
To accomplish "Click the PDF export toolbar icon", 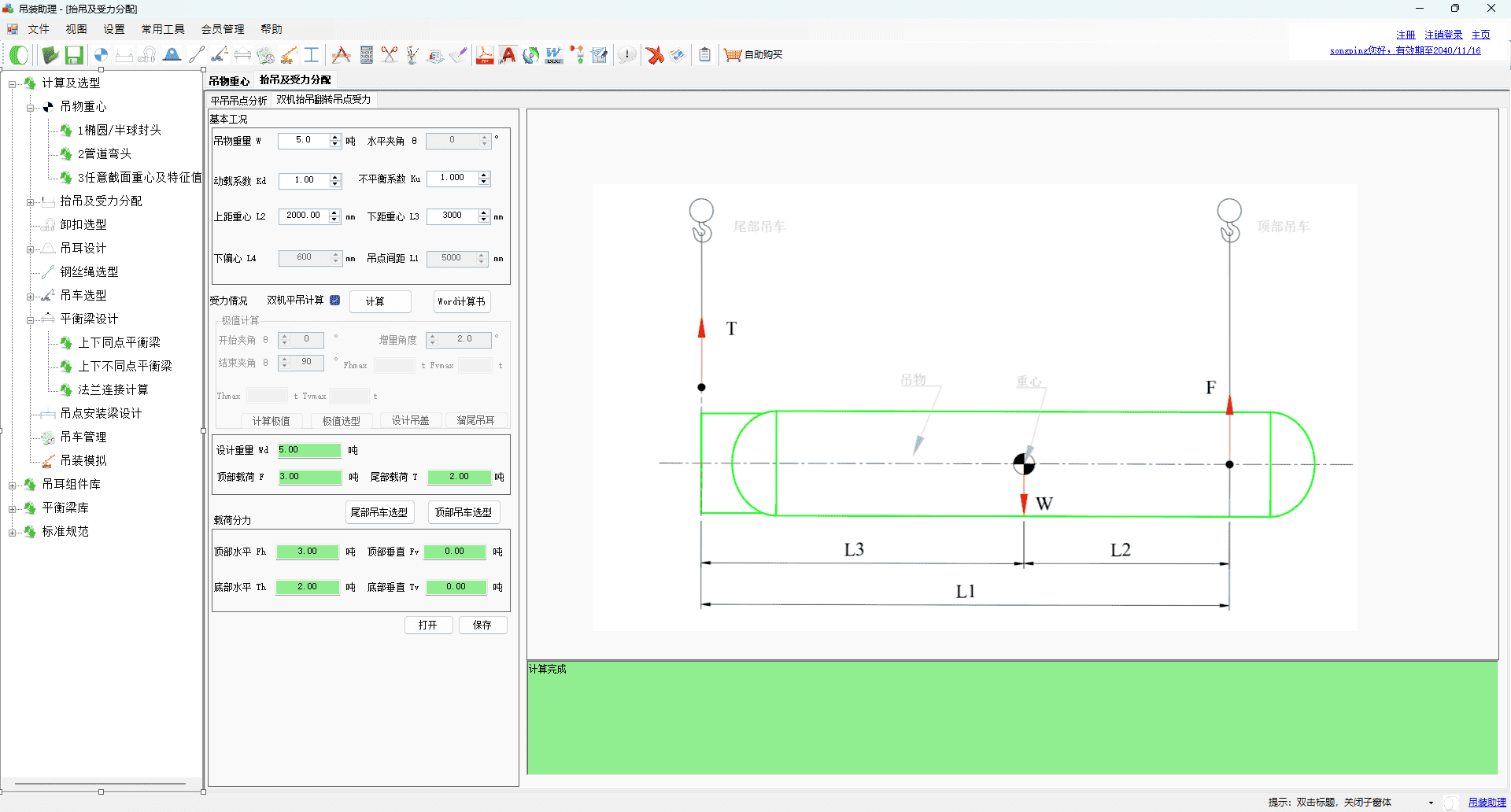I will (485, 55).
